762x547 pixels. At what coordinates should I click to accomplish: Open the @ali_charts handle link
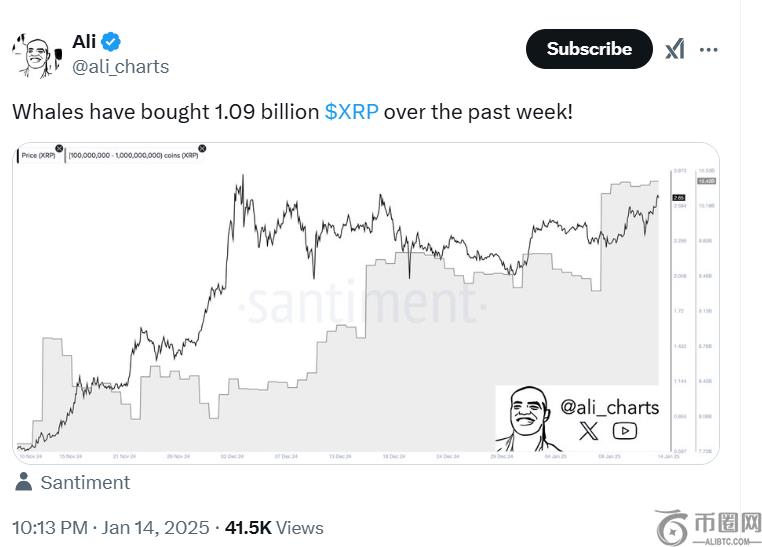[121, 66]
